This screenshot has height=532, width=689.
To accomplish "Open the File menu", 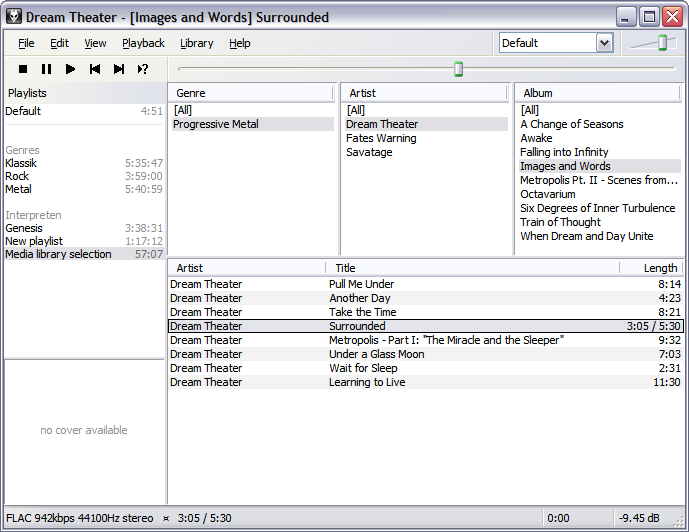I will click(26, 43).
